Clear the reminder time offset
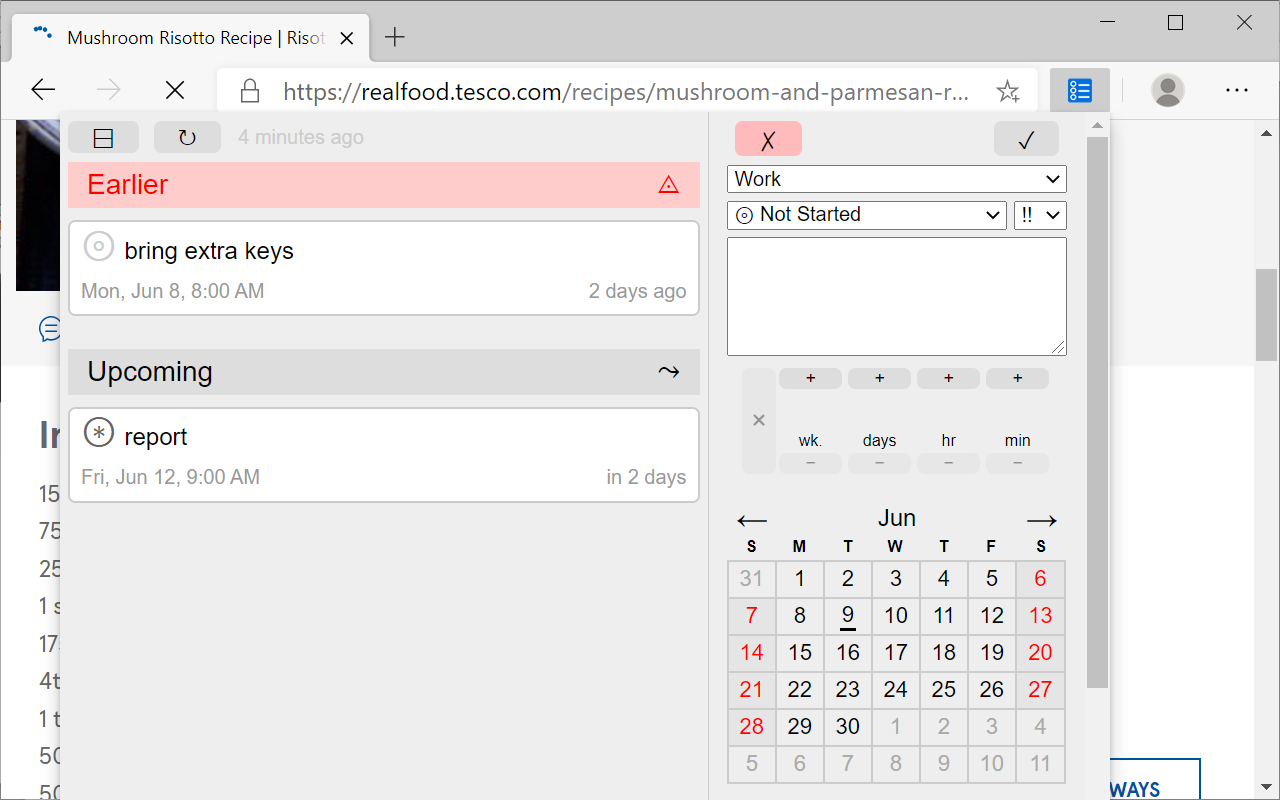Viewport: 1280px width, 800px height. pos(759,420)
